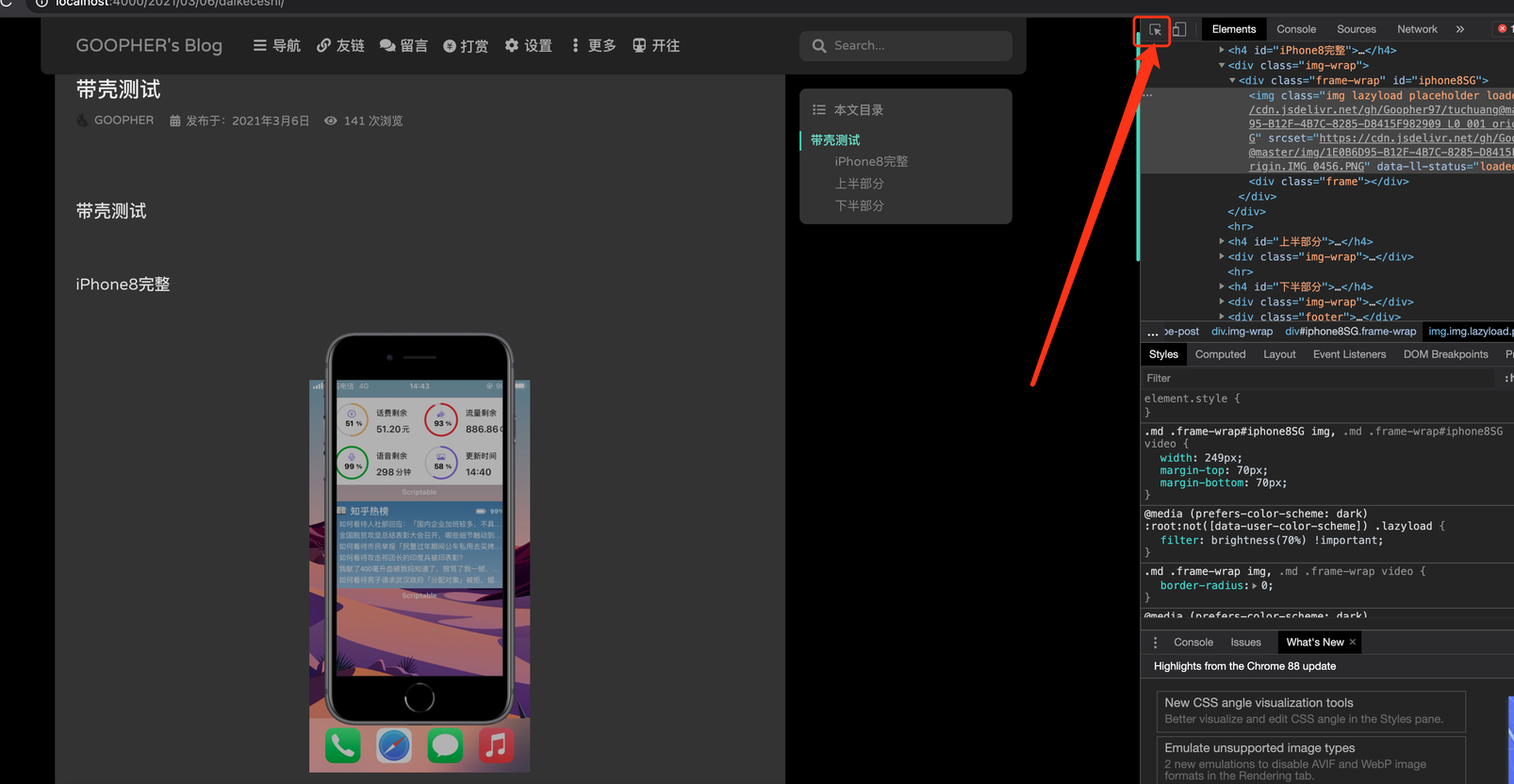Click the author name GOOPHER
Viewport: 1514px width, 784px height.
pos(123,121)
